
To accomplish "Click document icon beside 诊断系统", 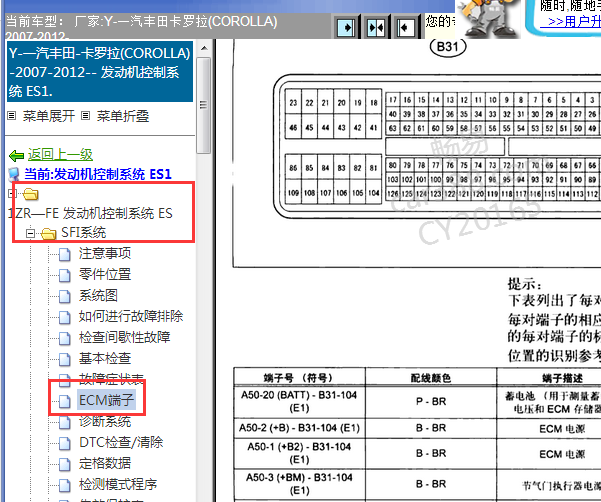I will pos(65,422).
